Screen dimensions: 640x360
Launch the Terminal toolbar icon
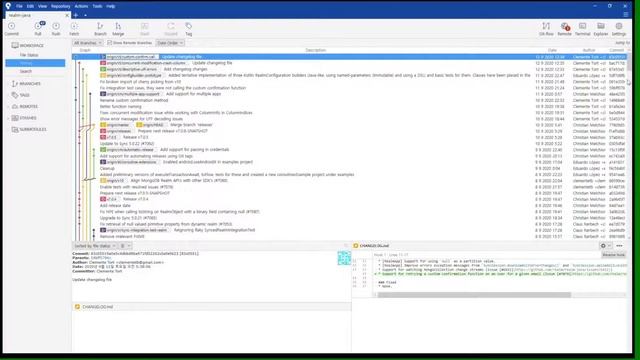582,29
